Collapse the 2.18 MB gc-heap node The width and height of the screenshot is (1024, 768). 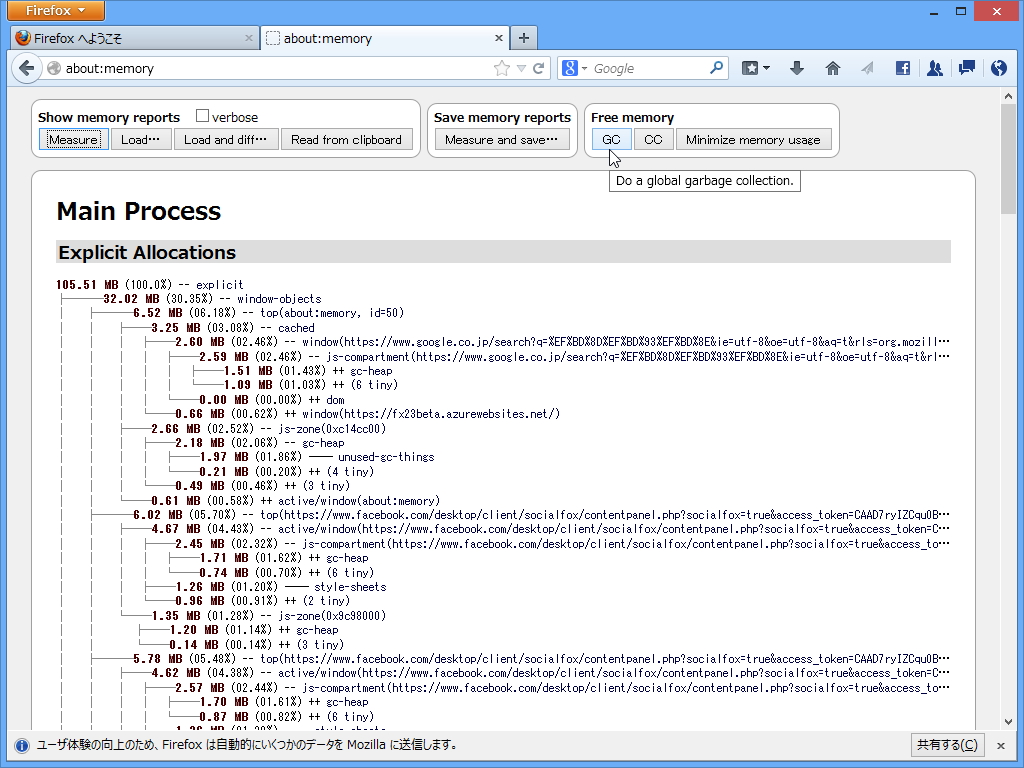[260, 443]
